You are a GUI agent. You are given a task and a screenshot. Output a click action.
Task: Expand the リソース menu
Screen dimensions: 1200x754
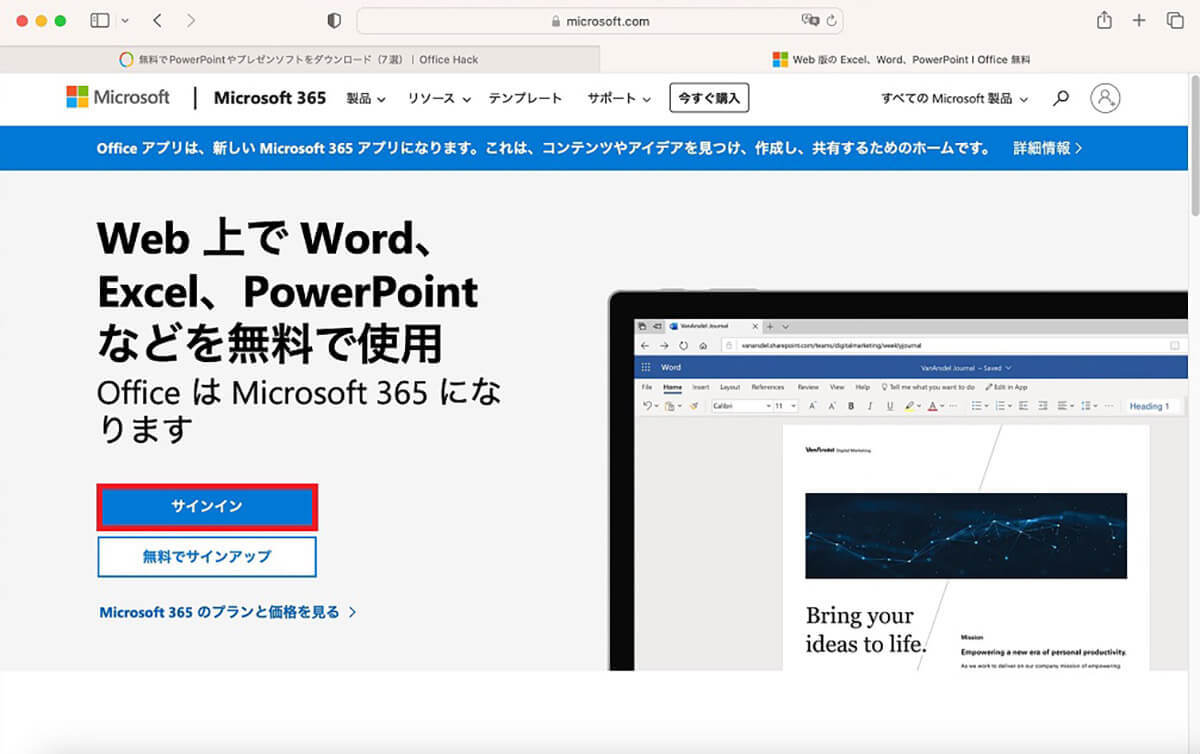(438, 98)
